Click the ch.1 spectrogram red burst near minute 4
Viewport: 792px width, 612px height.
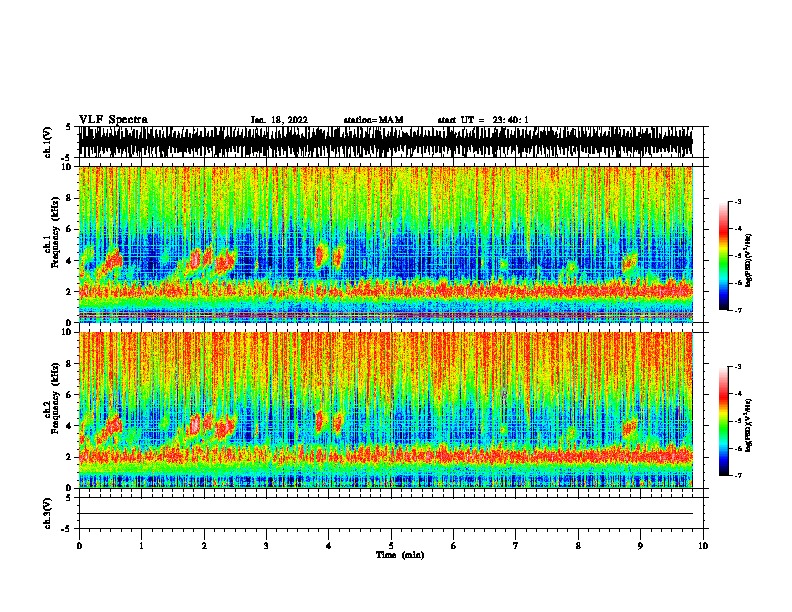[x=320, y=255]
